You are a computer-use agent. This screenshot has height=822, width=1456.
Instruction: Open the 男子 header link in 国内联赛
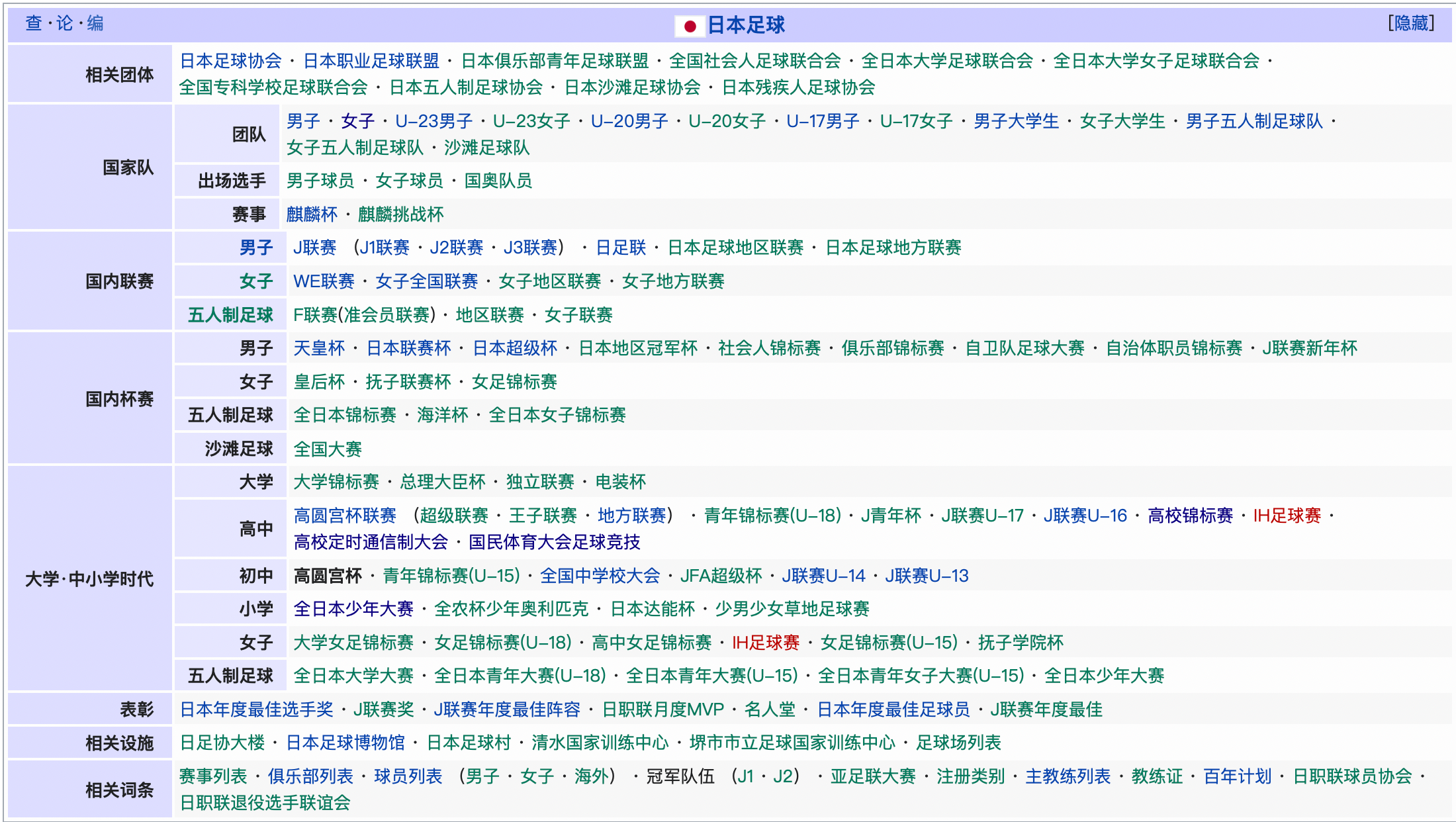point(256,248)
